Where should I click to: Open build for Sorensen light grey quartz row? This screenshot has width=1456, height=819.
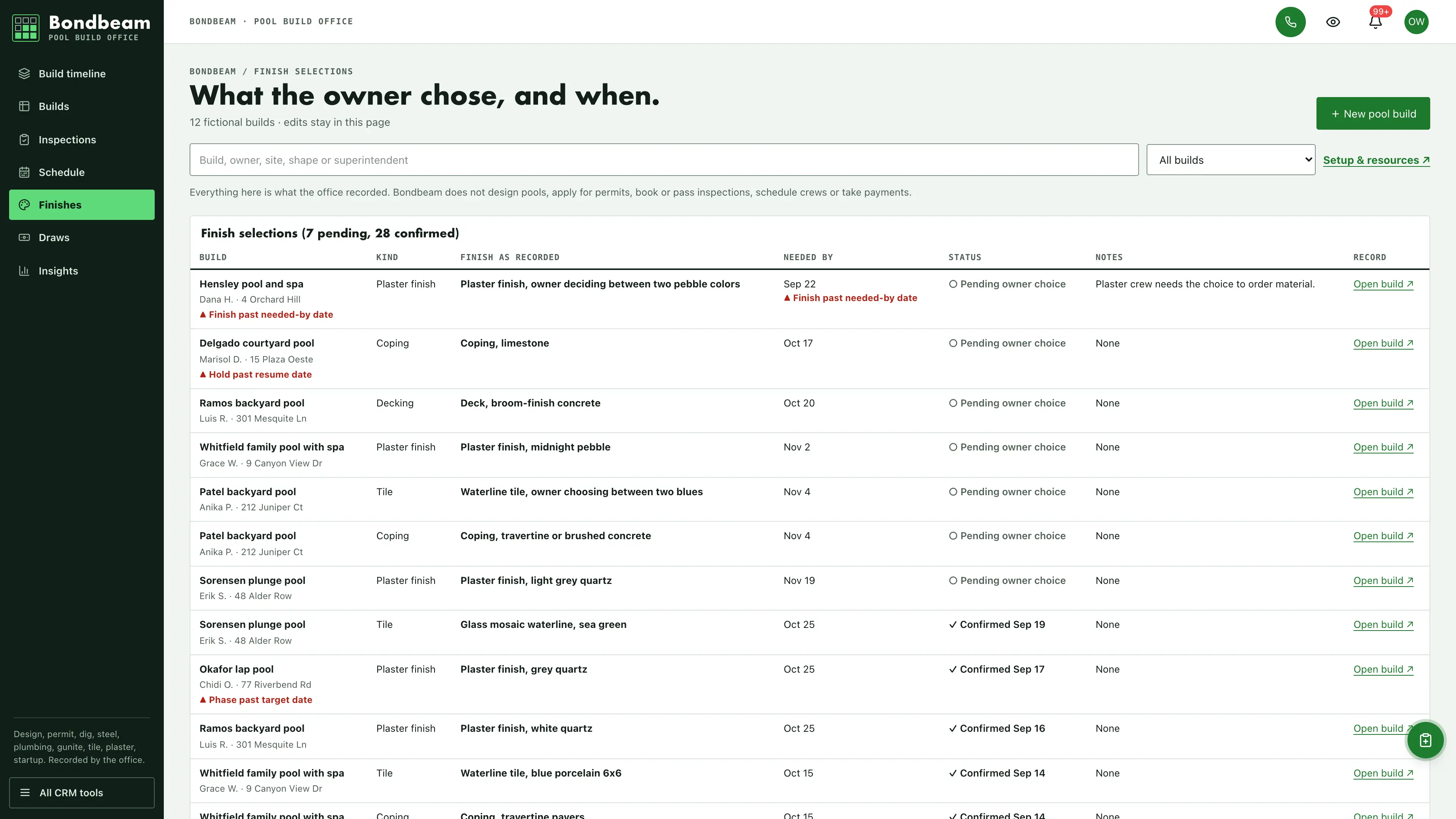pyautogui.click(x=1383, y=581)
